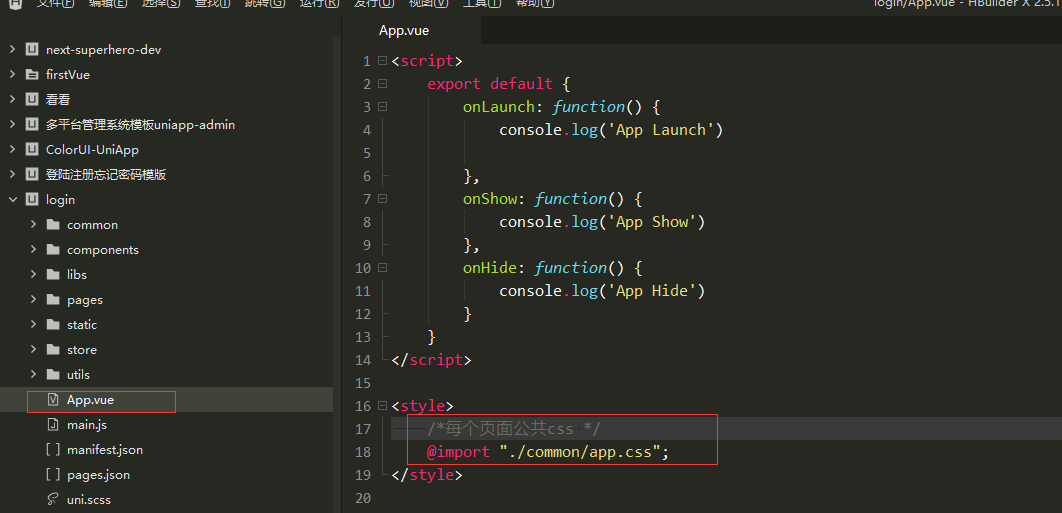Image resolution: width=1062 pixels, height=513 pixels.
Task: Select the components folder label
Action: click(x=102, y=249)
